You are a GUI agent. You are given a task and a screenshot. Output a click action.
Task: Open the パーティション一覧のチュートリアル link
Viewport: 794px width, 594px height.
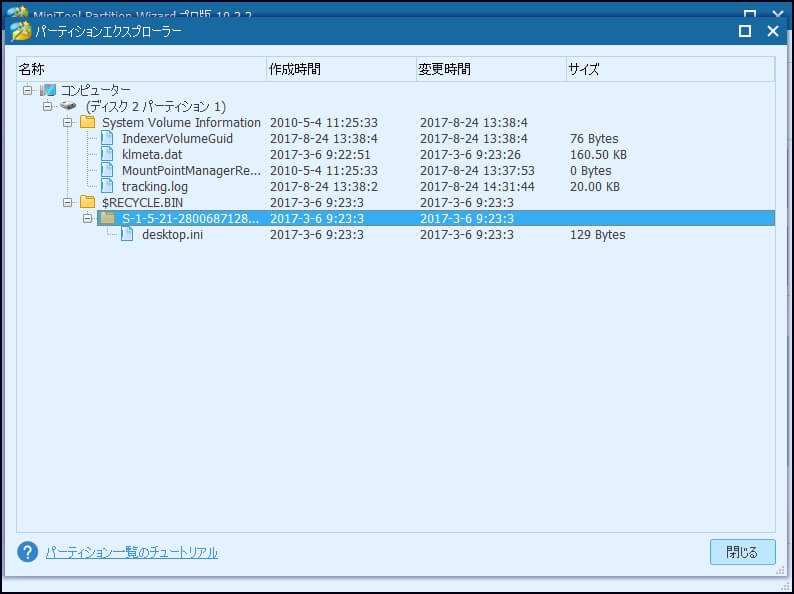(x=132, y=552)
